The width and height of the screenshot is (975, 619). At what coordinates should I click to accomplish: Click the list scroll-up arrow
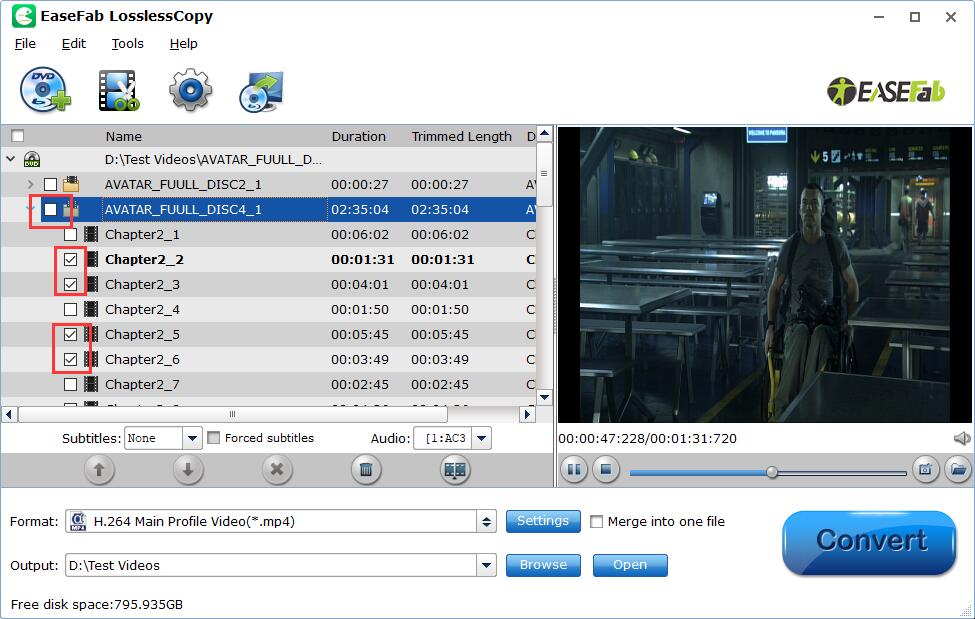545,134
